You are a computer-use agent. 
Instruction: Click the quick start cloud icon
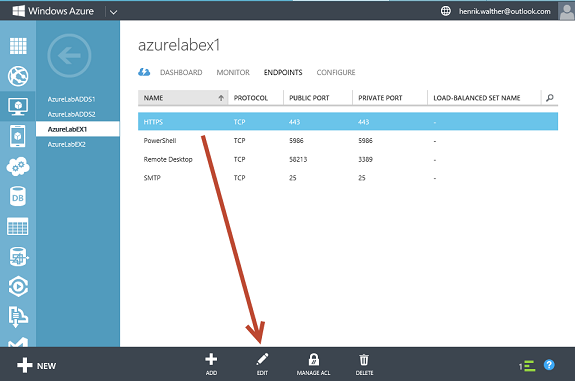(x=144, y=72)
